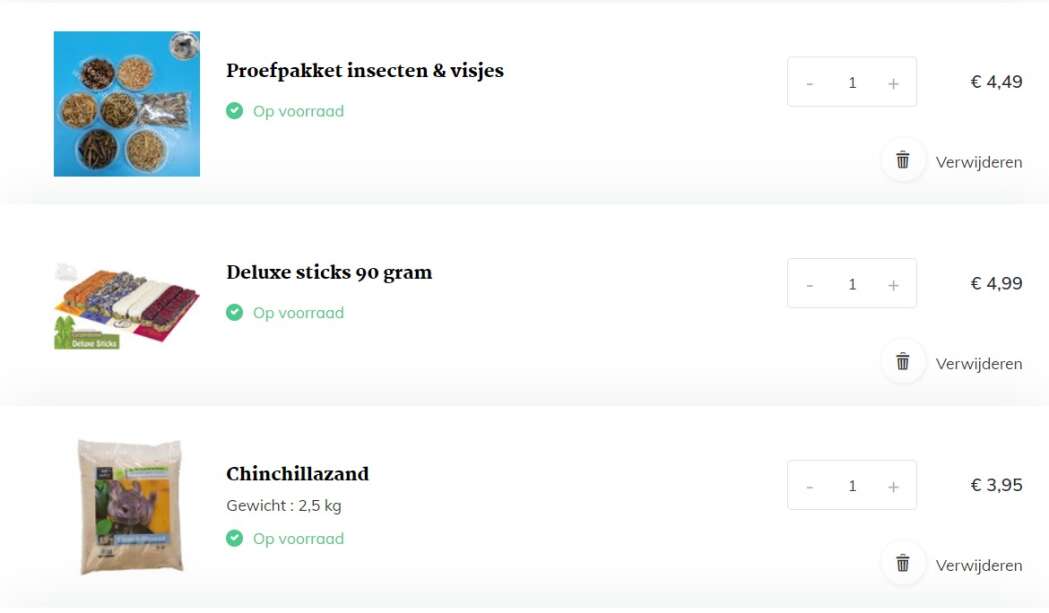Decrease quantity of Chinchillazand

point(809,486)
